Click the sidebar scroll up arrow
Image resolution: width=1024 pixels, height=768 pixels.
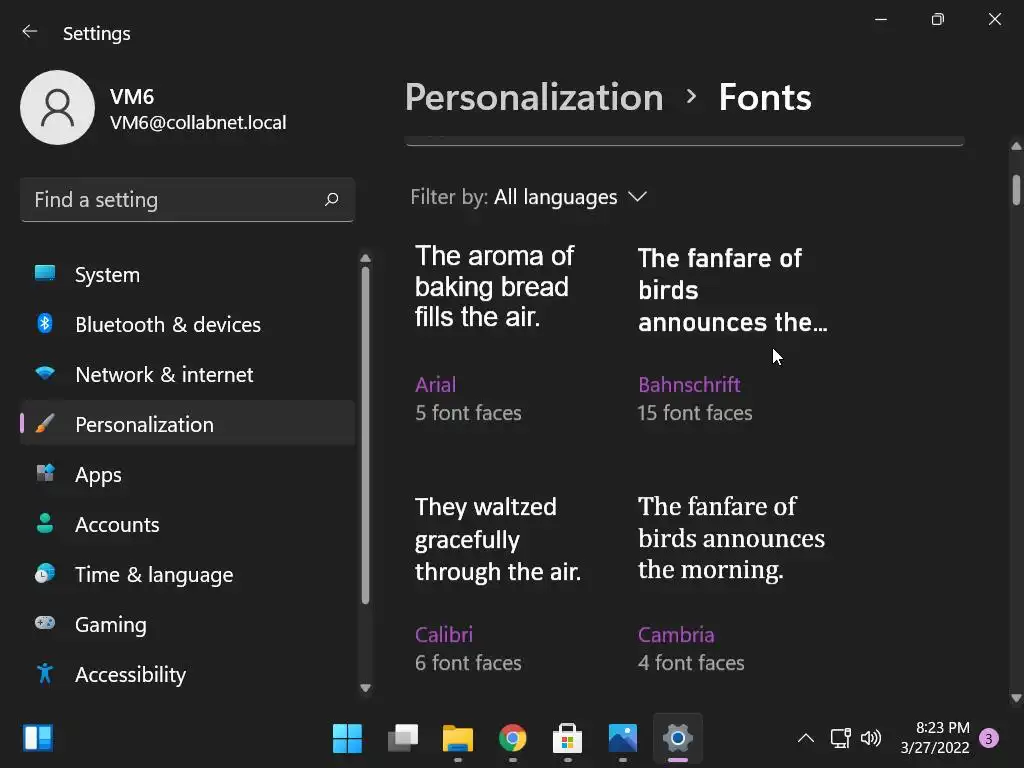point(366,259)
